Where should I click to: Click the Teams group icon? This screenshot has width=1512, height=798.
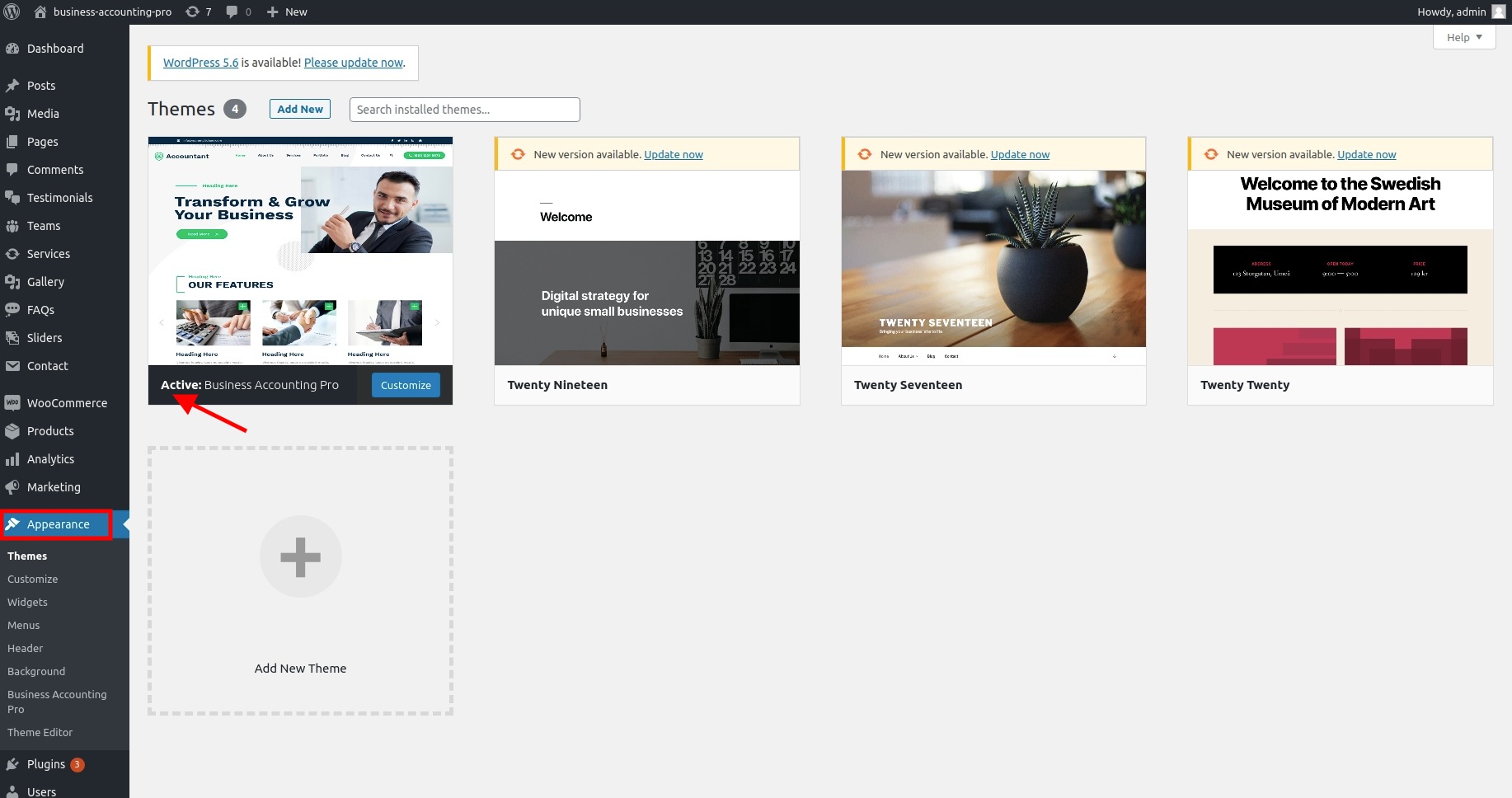tap(12, 226)
